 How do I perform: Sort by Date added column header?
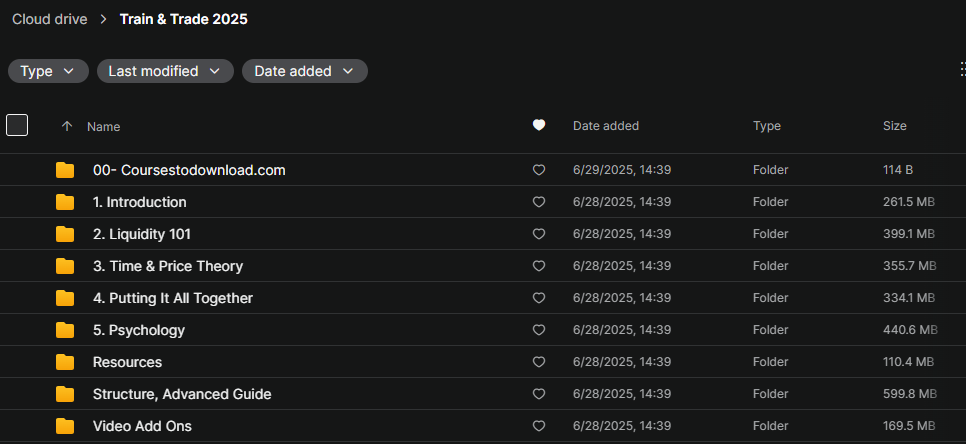click(606, 126)
